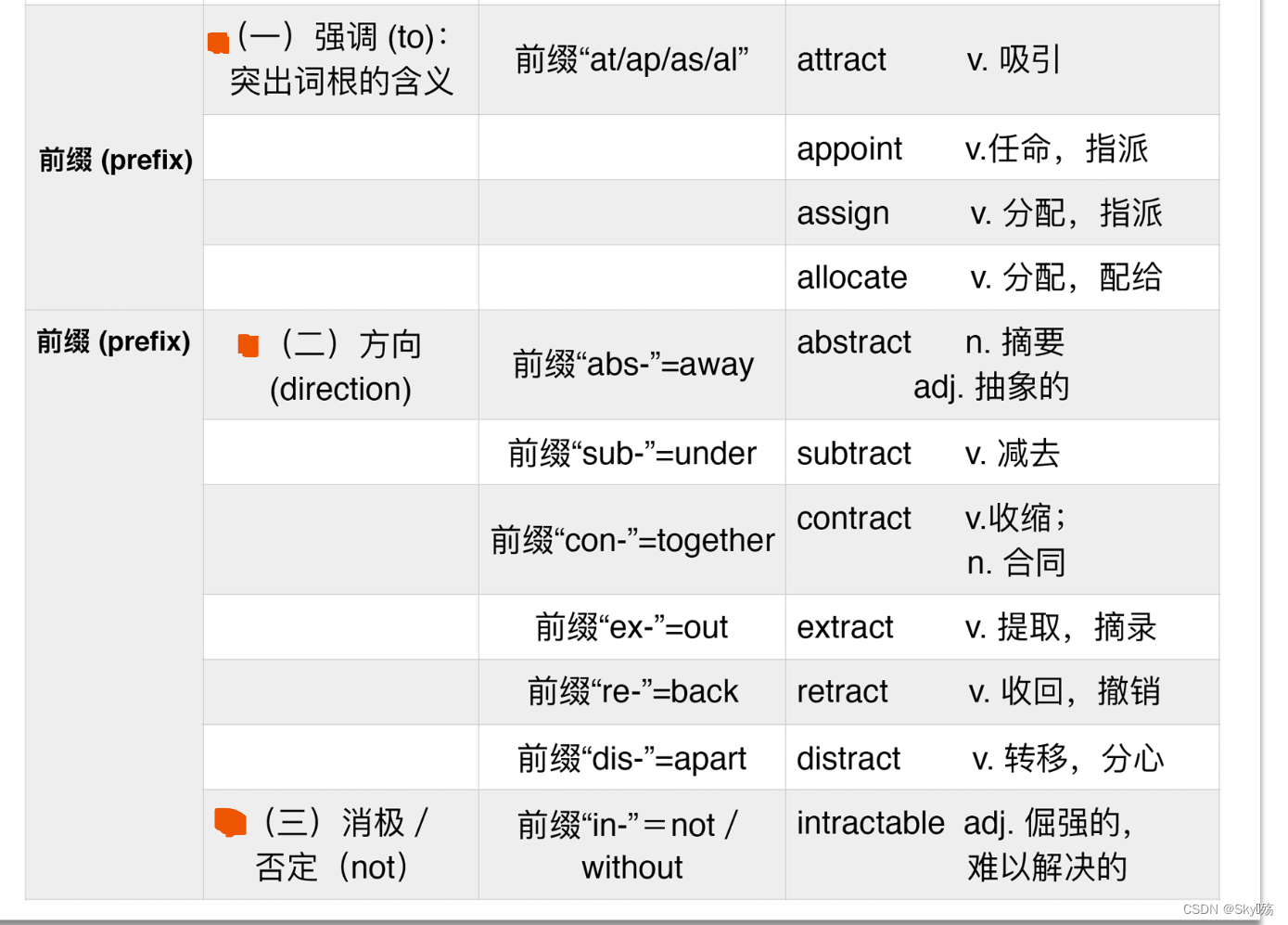The image size is (1288, 925).
Task: Select the word appoint
Action: [849, 149]
